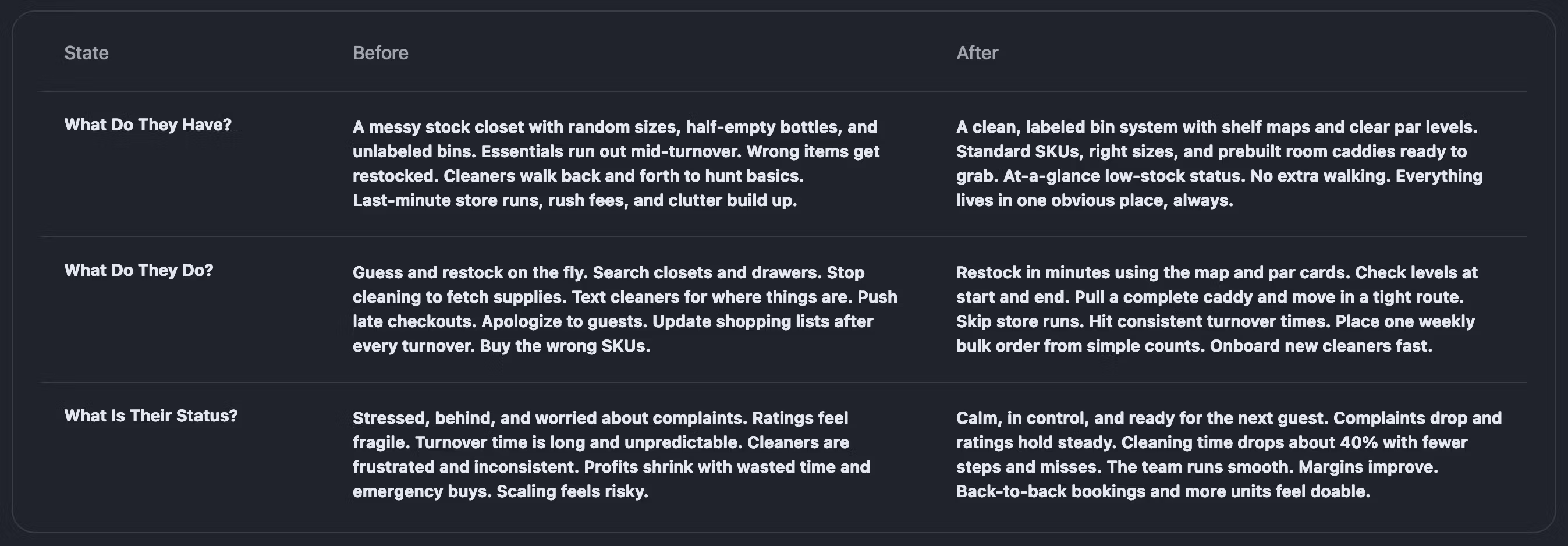
Task: Click 'Onboard new cleaners fast.' text
Action: (x=1320, y=346)
